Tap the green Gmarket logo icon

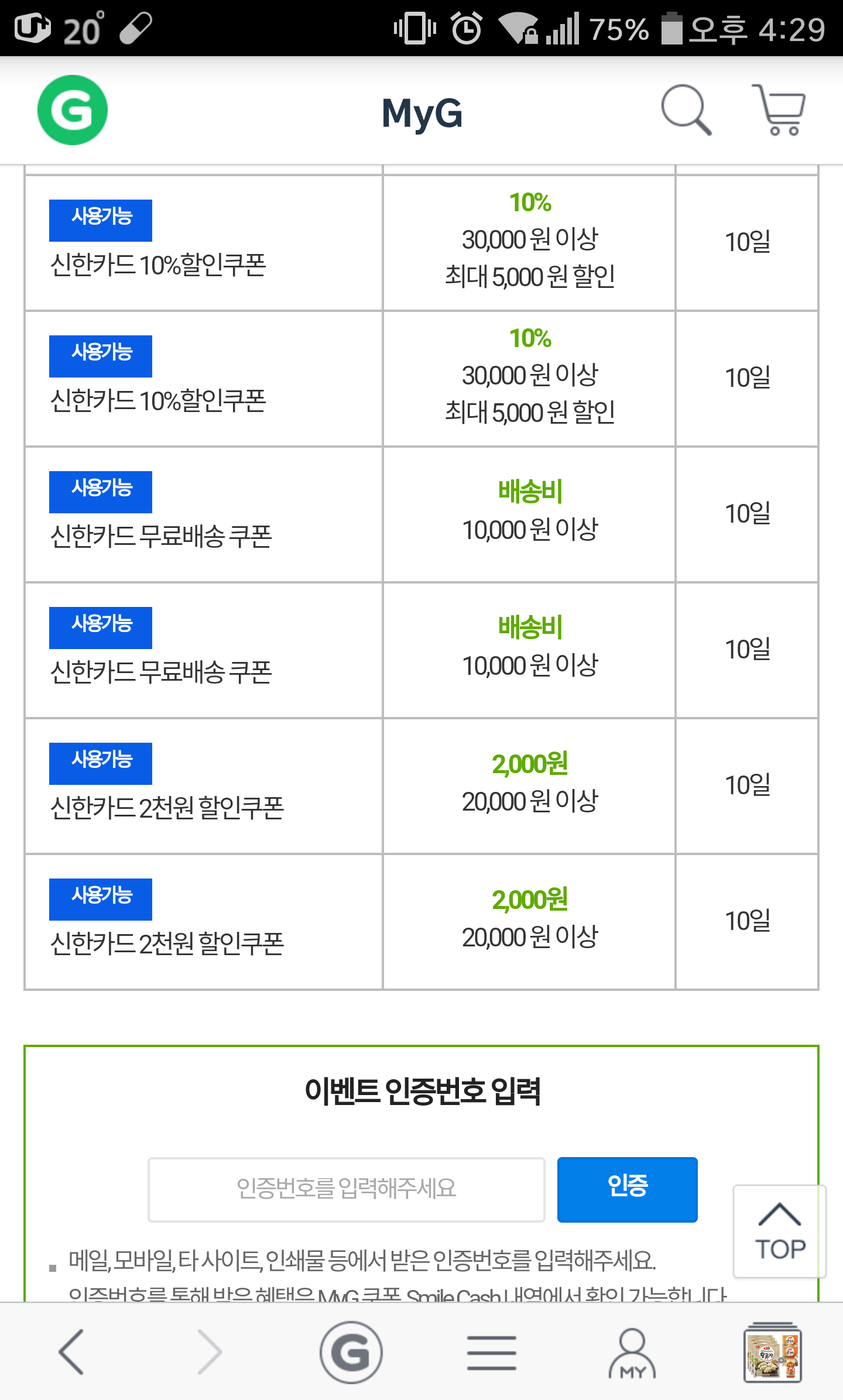(72, 110)
